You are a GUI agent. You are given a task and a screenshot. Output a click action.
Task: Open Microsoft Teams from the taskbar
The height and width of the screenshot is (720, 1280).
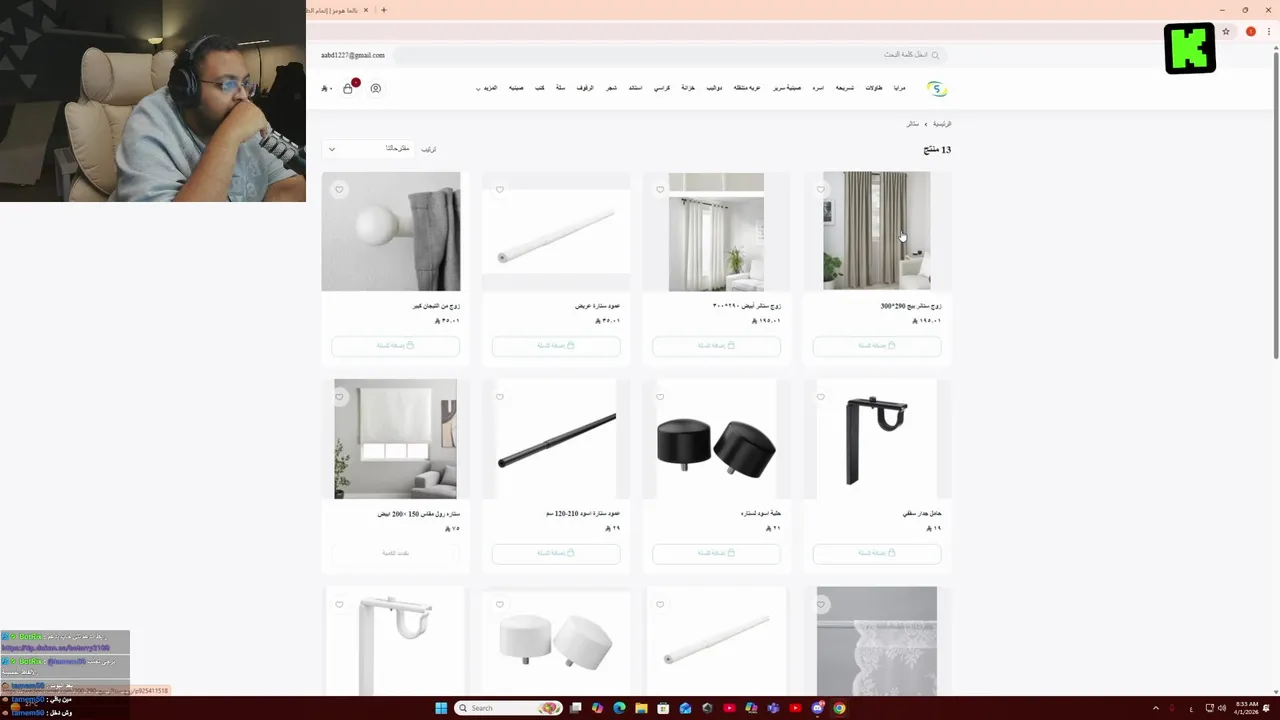pos(773,708)
